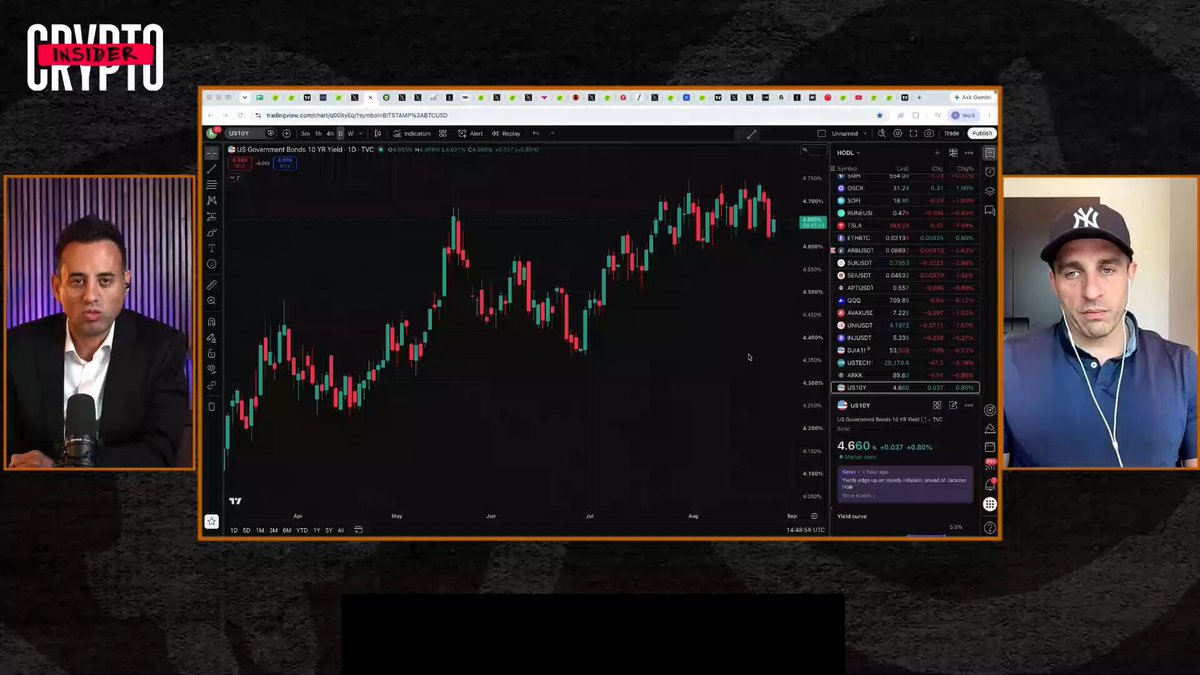Lock all drawing tools

212,353
